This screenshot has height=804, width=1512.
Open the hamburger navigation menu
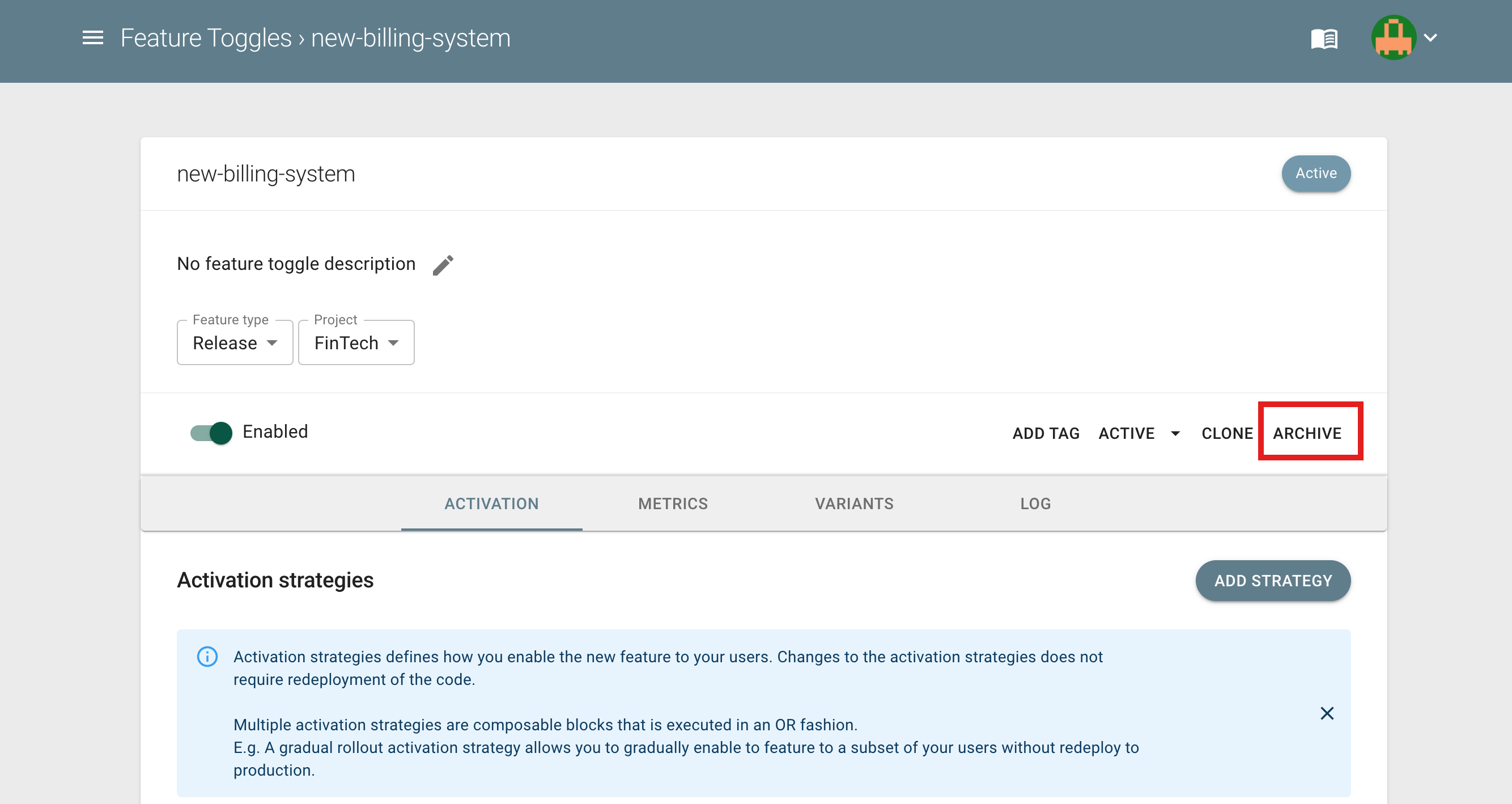coord(93,38)
